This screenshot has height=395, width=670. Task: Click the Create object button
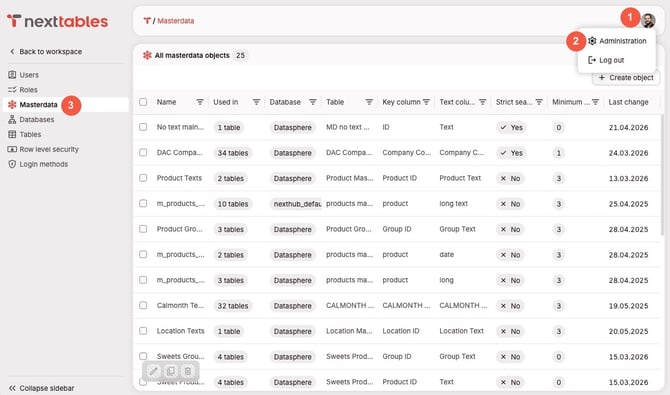coord(626,78)
